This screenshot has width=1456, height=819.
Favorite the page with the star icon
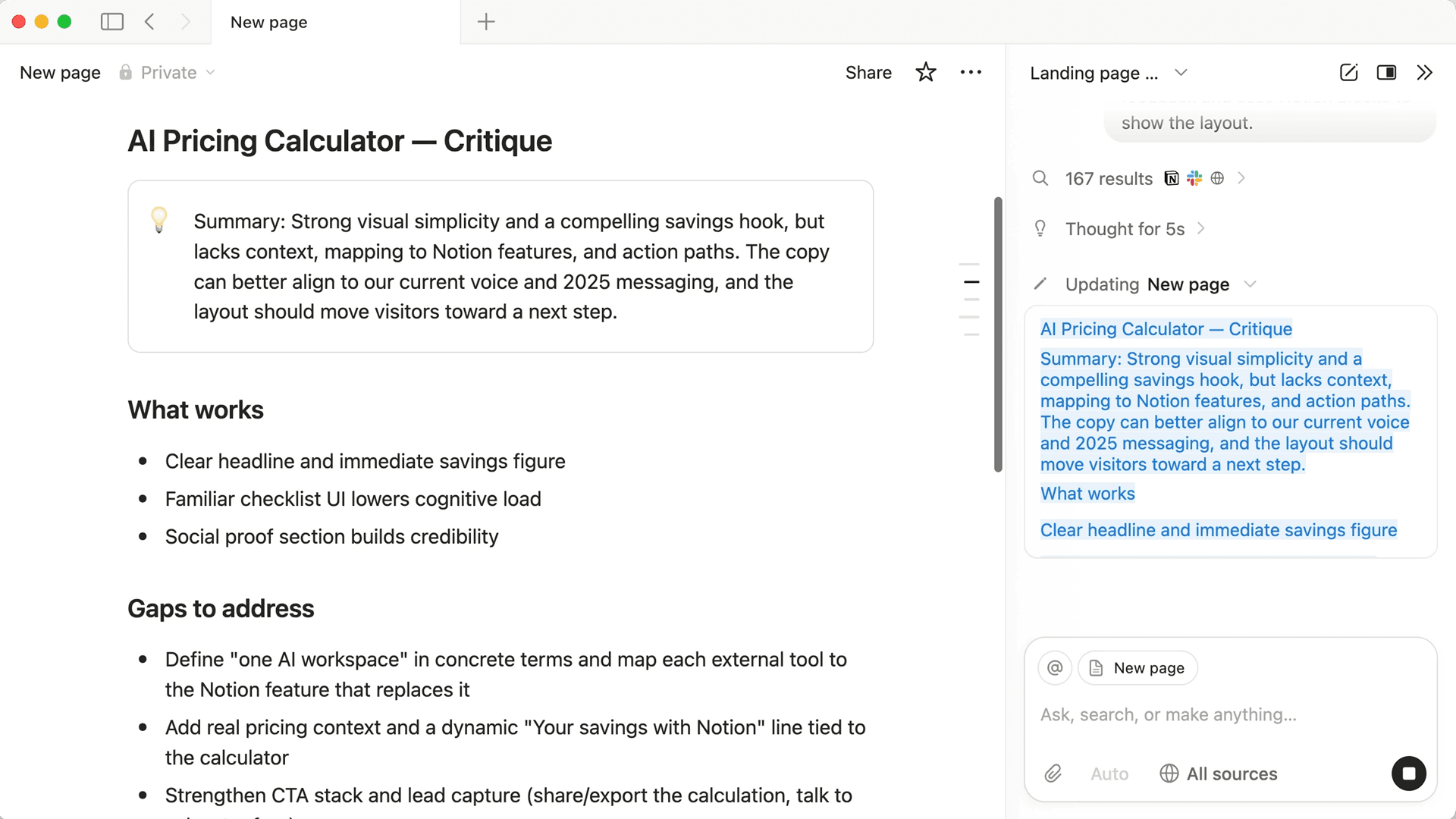[x=925, y=73]
